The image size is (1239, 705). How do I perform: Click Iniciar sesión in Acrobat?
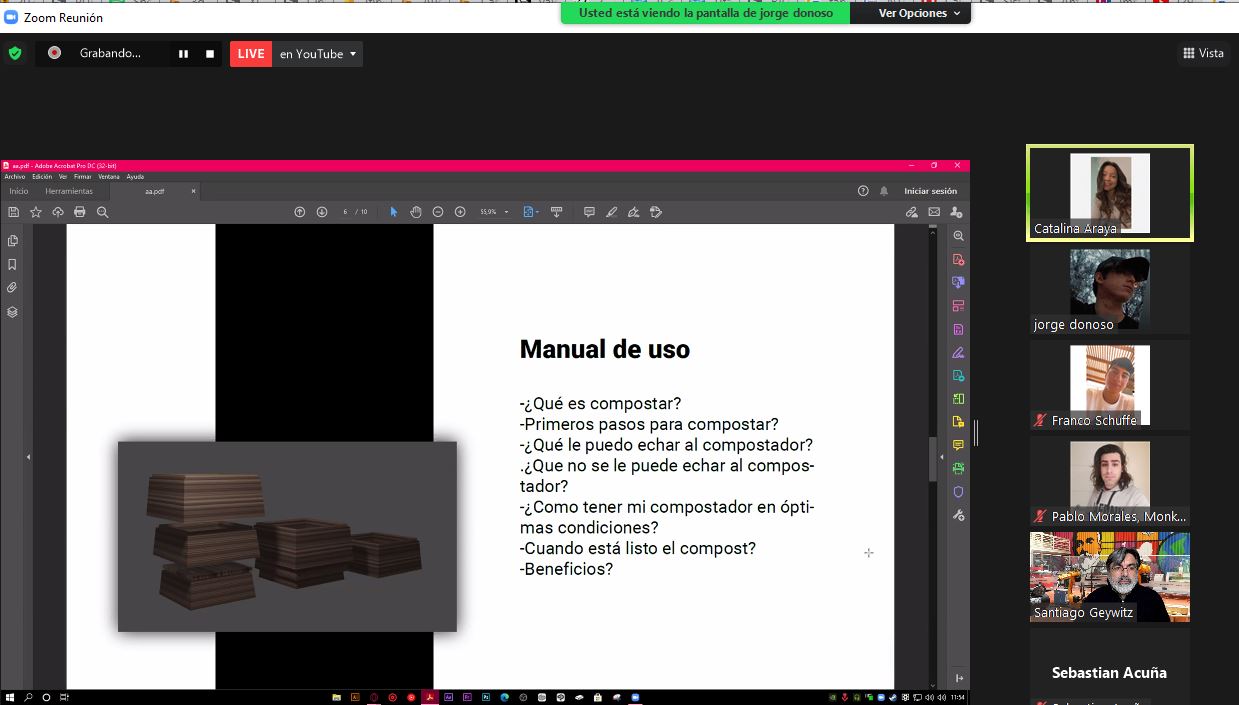coord(930,191)
